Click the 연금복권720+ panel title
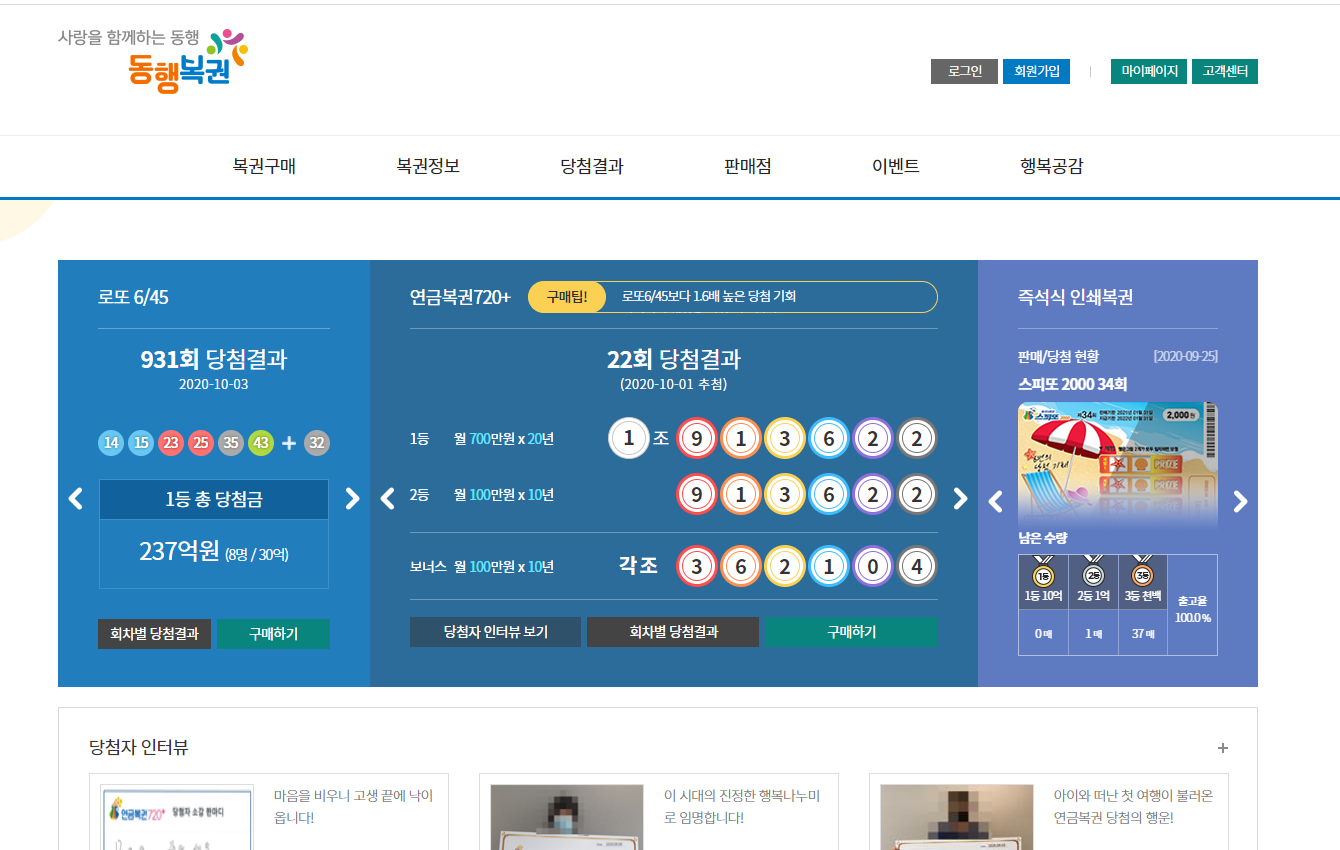Viewport: 1340px width, 850px height. 460,297
